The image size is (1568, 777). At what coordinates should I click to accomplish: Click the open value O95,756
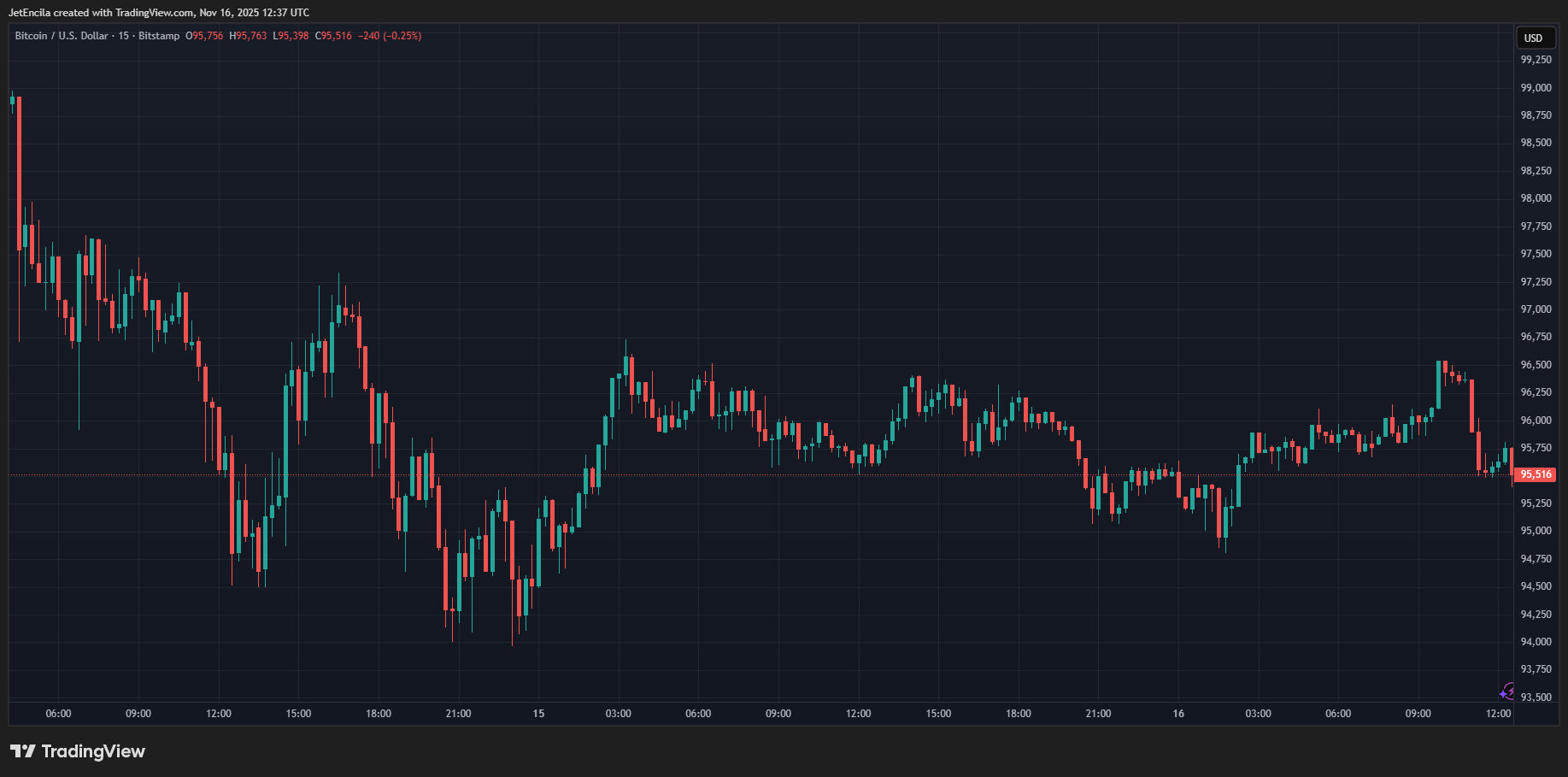tap(204, 36)
